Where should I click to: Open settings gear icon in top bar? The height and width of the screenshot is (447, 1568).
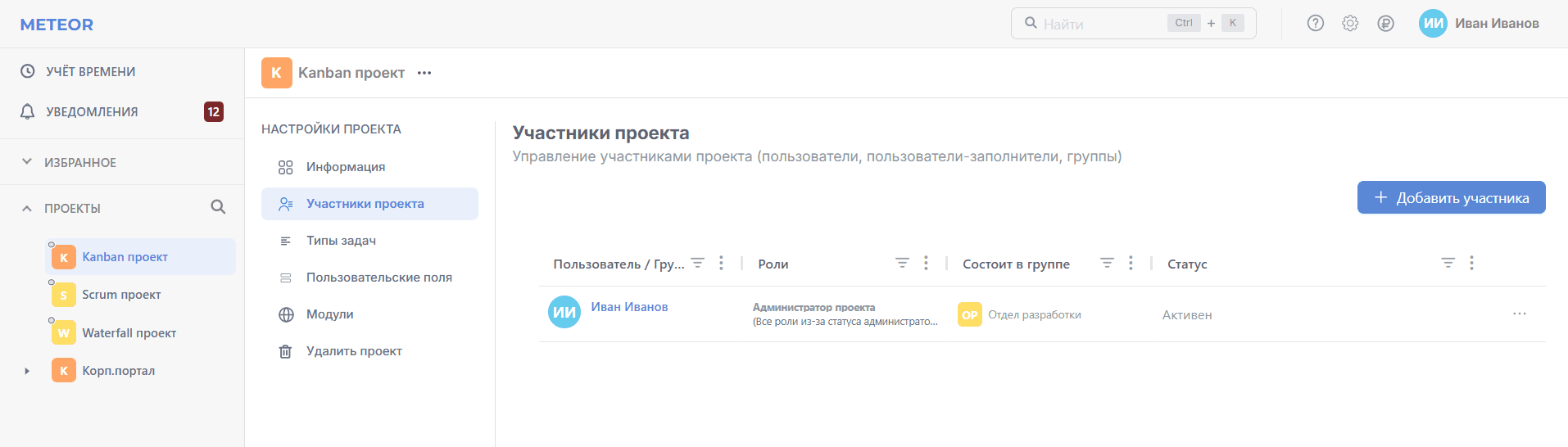(x=1350, y=24)
